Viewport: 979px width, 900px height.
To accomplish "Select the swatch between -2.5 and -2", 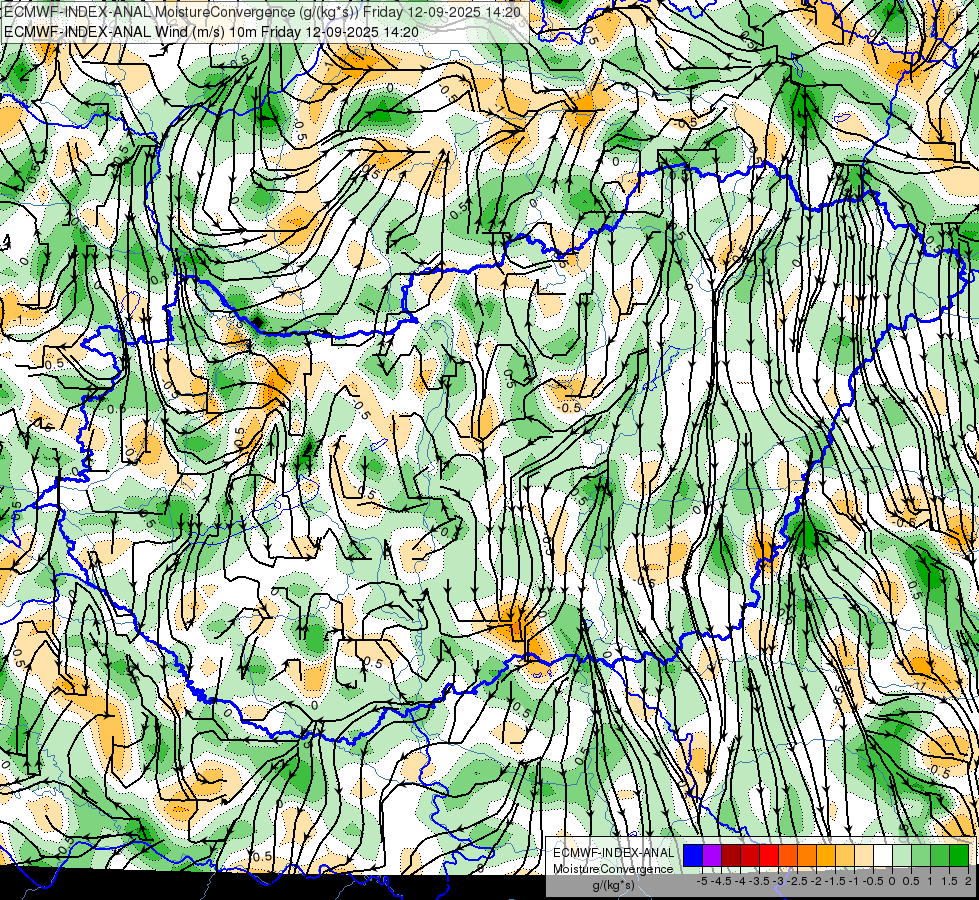I will tap(807, 856).
